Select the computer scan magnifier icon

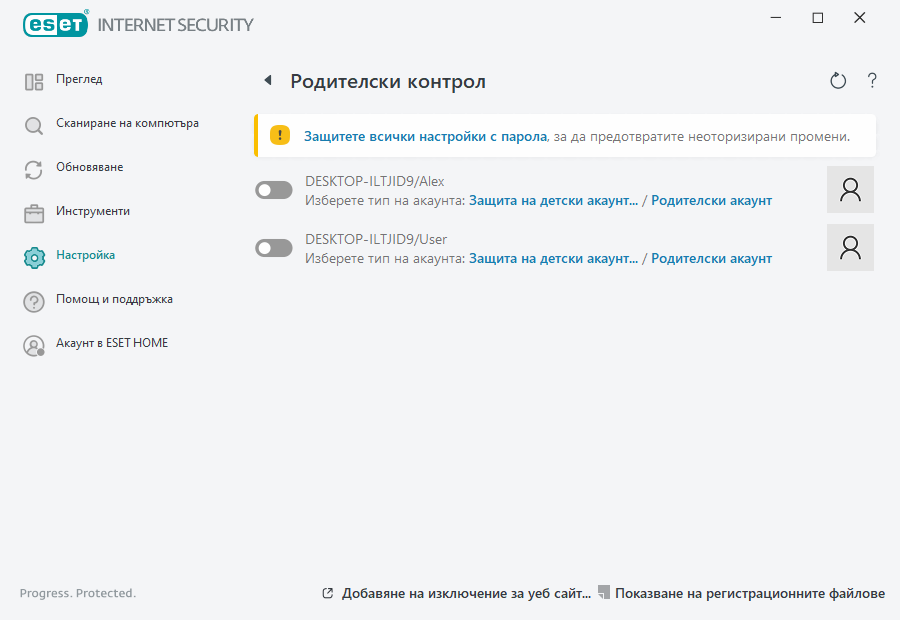[34, 123]
